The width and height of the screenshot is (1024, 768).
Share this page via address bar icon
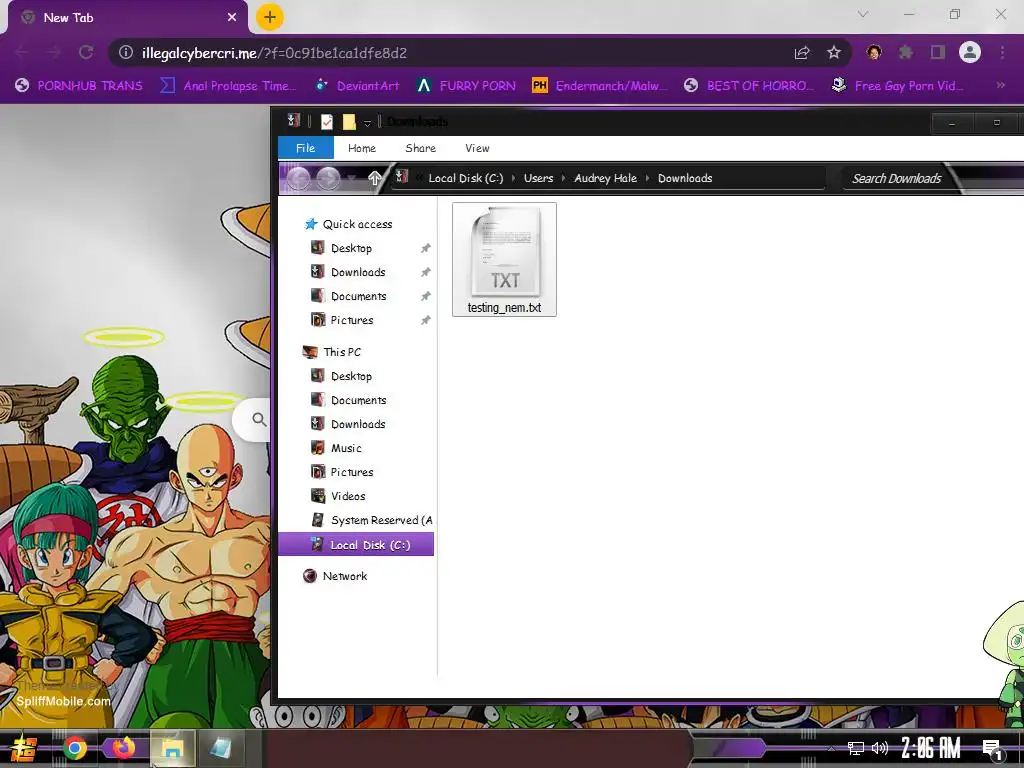pos(802,53)
